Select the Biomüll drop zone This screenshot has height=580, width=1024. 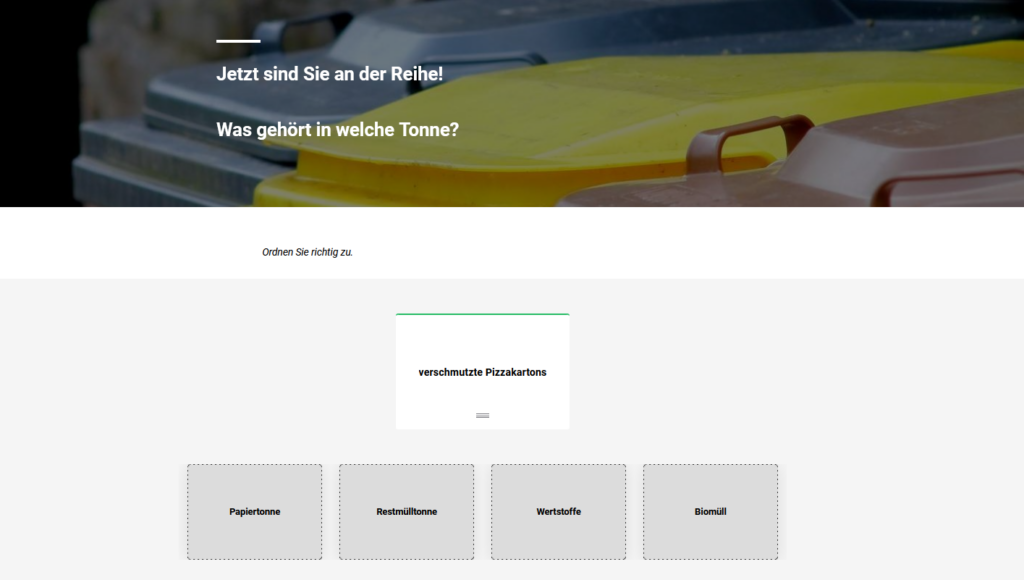click(710, 512)
